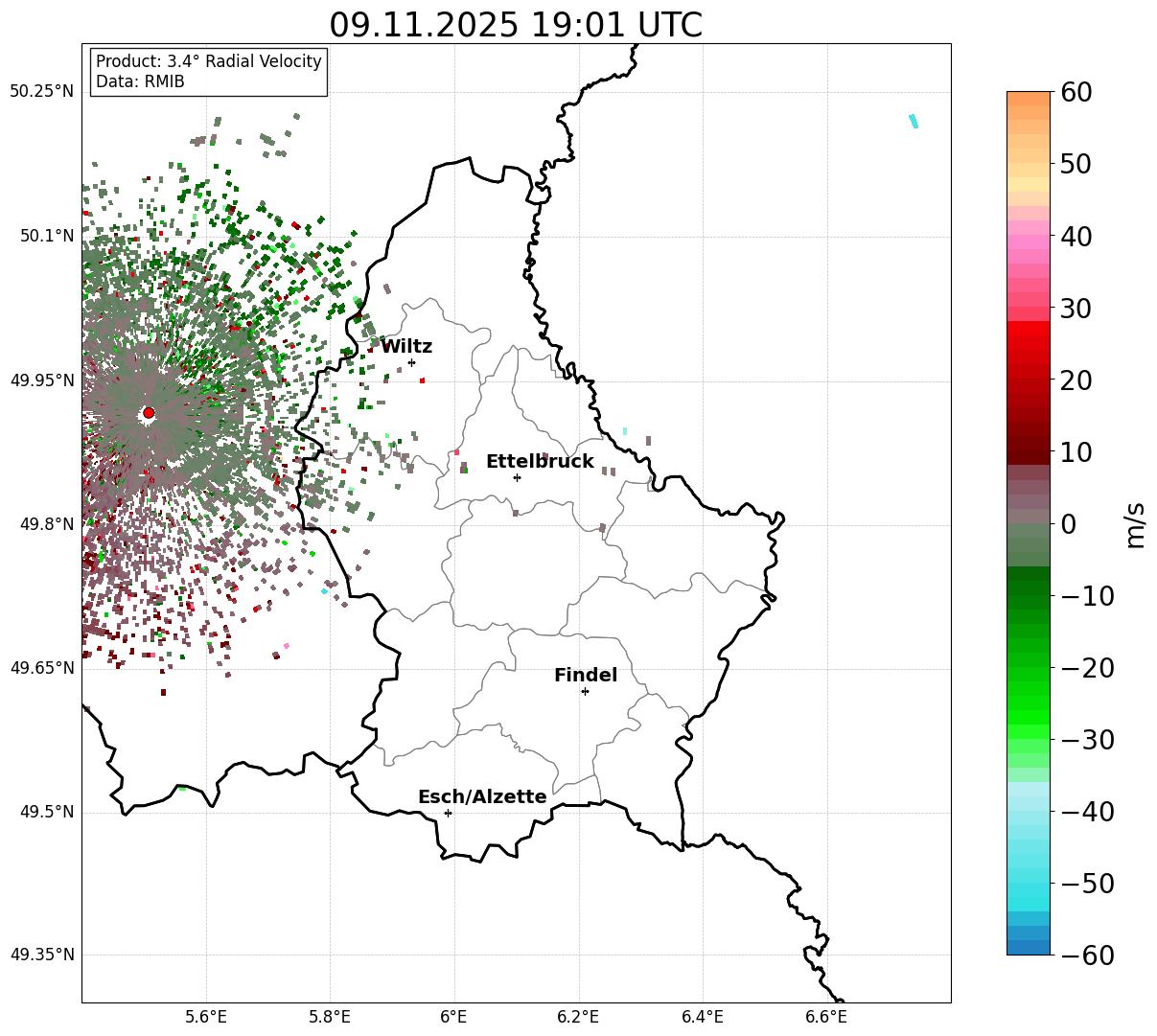Click the "Data: RMIB" line
The image size is (1157, 1036).
140,82
